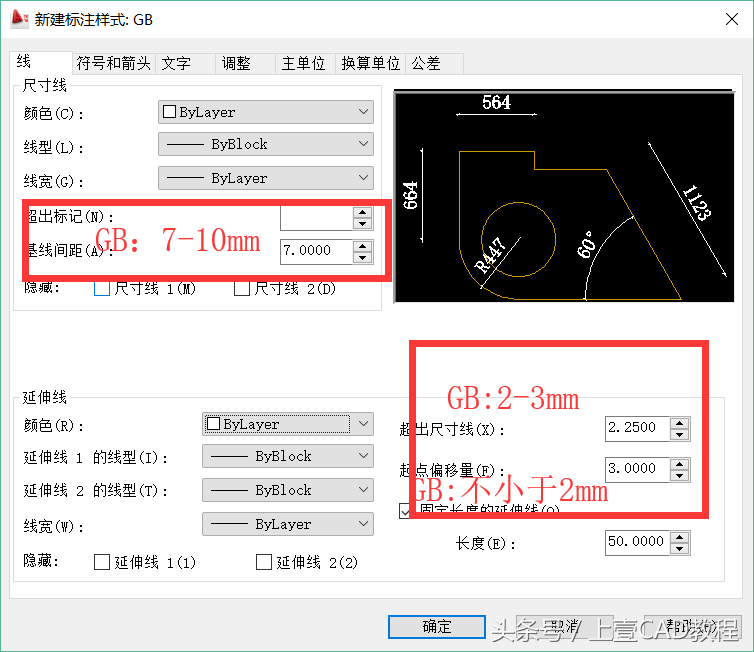Toggle hide 尺寸线 2(D) checkbox
The image size is (754, 652).
242,288
